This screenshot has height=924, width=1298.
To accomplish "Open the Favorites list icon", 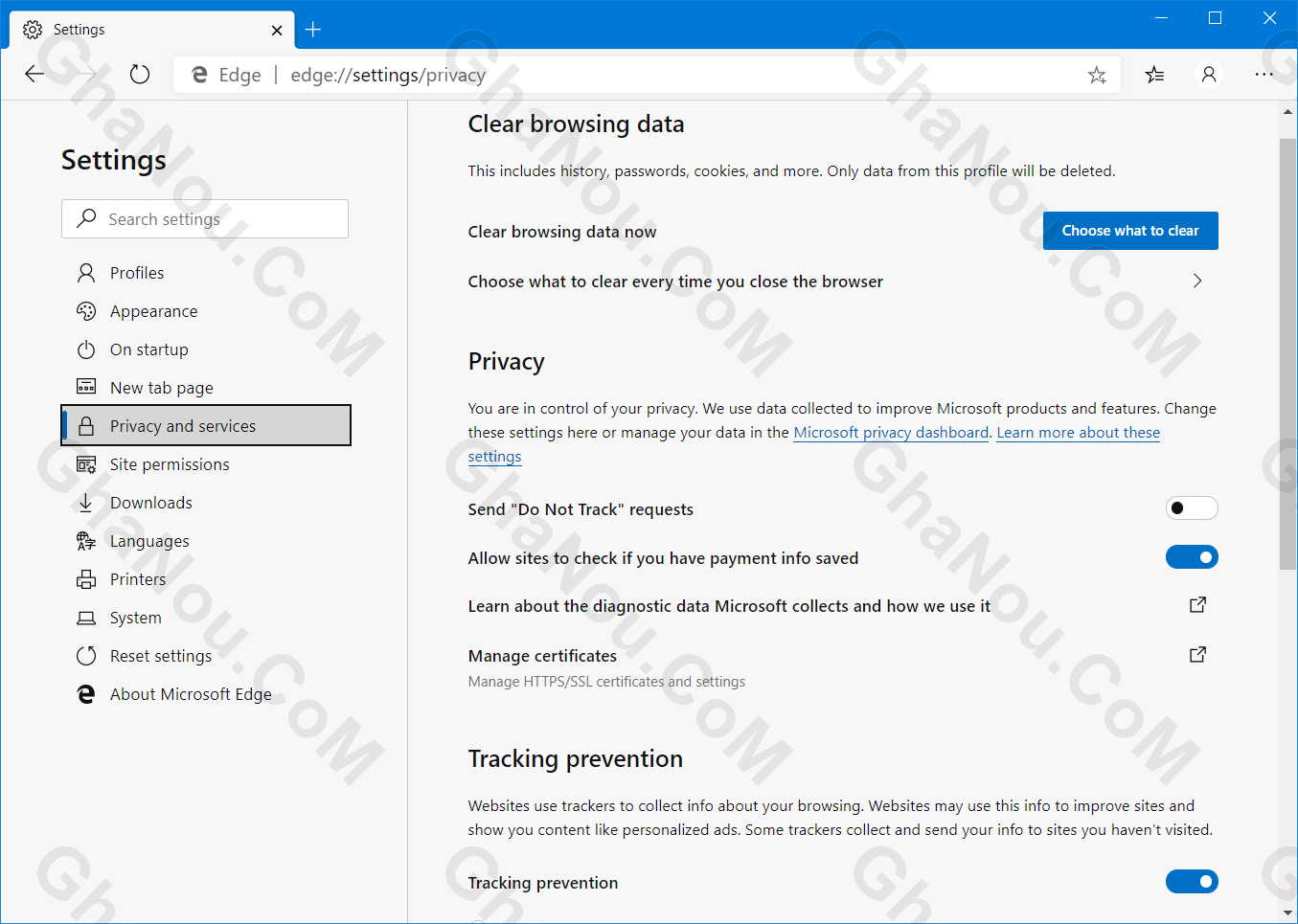I will [x=1154, y=75].
